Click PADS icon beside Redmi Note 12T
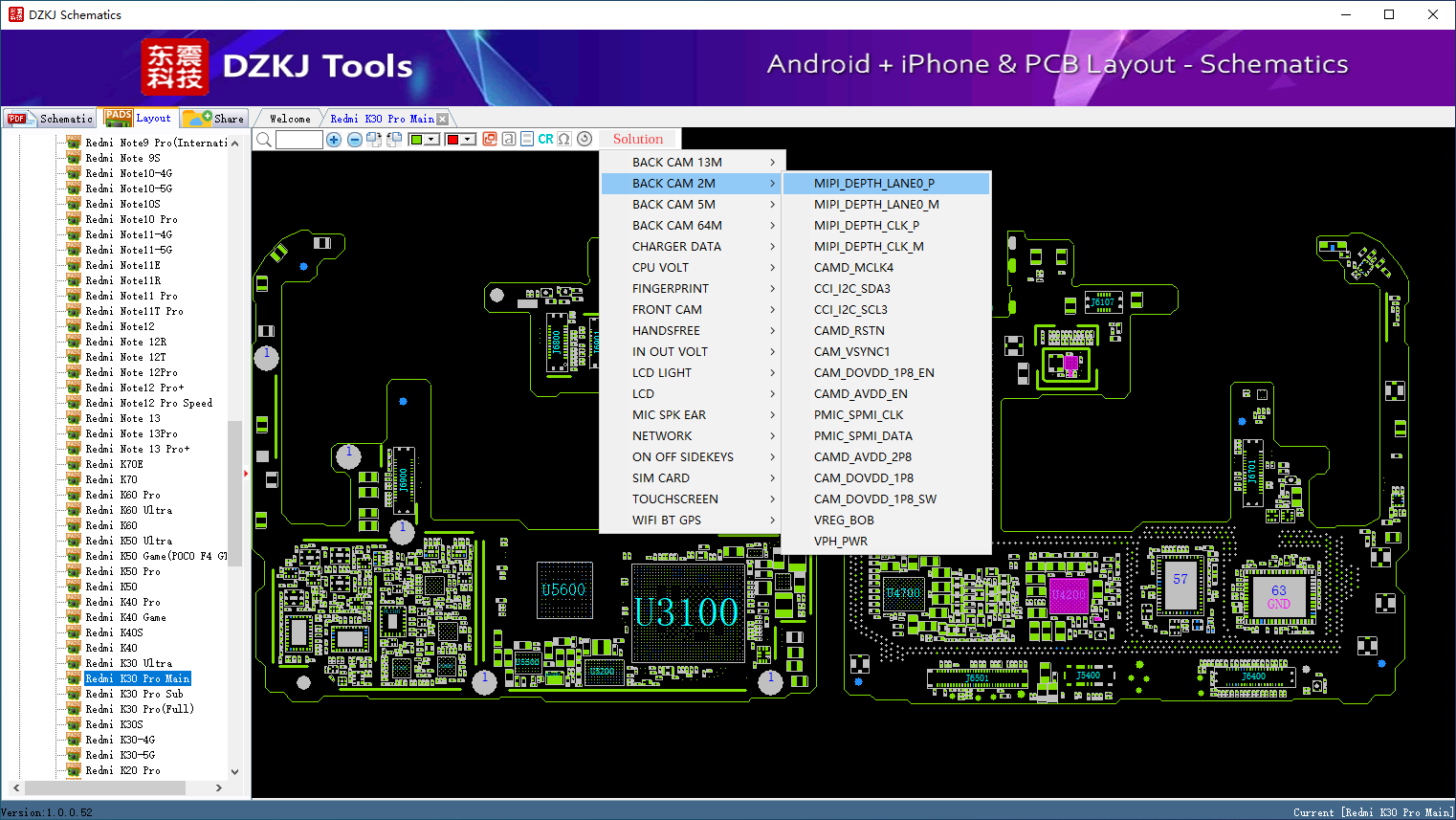The image size is (1456, 820). coord(74,357)
